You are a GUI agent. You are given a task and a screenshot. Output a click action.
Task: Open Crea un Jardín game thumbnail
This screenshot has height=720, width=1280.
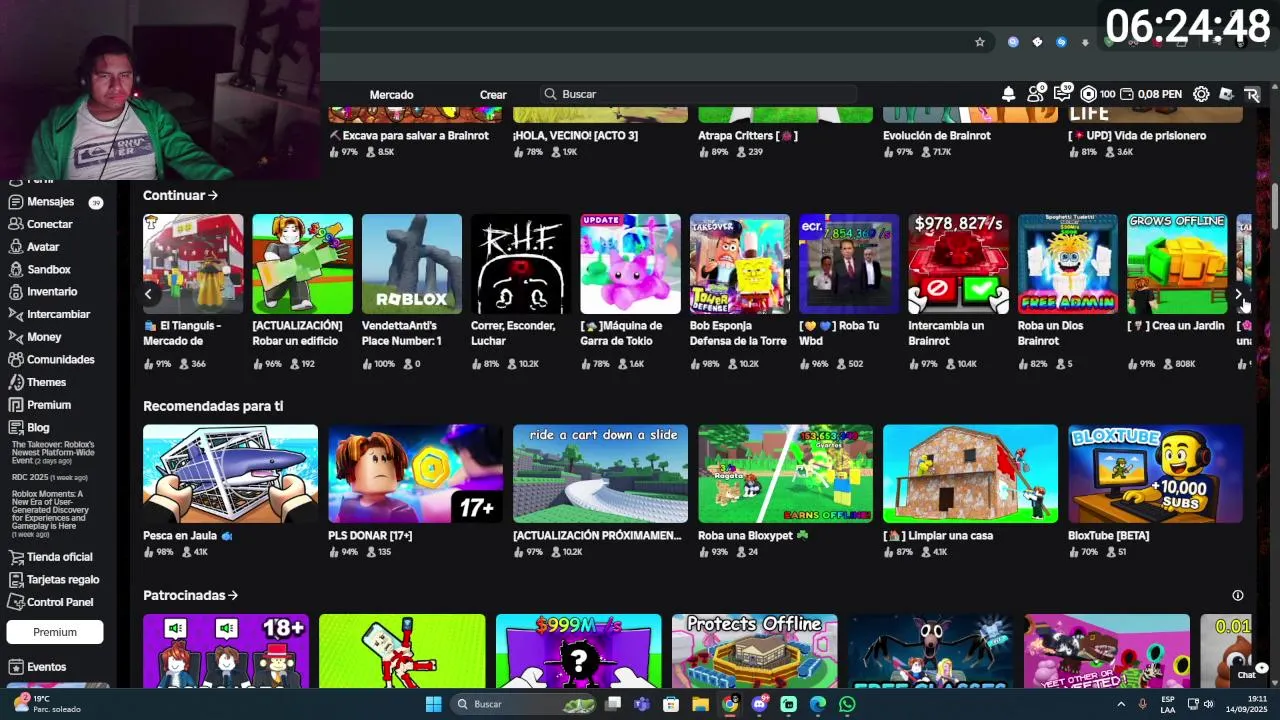point(1177,264)
